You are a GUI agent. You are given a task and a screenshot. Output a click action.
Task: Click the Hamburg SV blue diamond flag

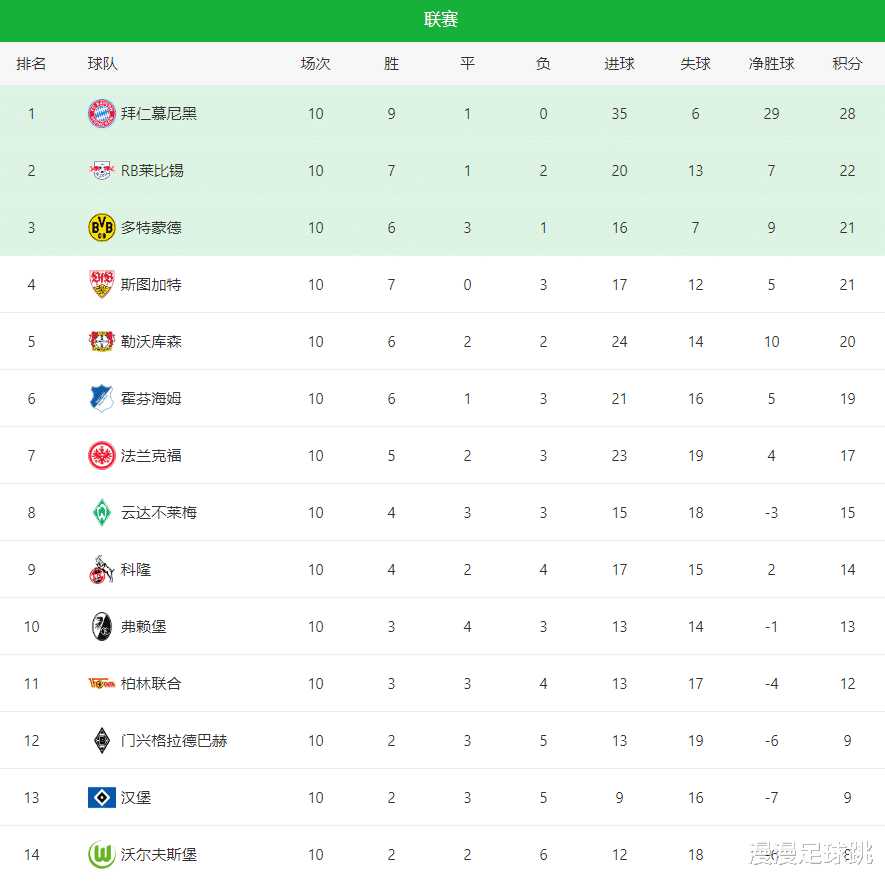[x=102, y=798]
